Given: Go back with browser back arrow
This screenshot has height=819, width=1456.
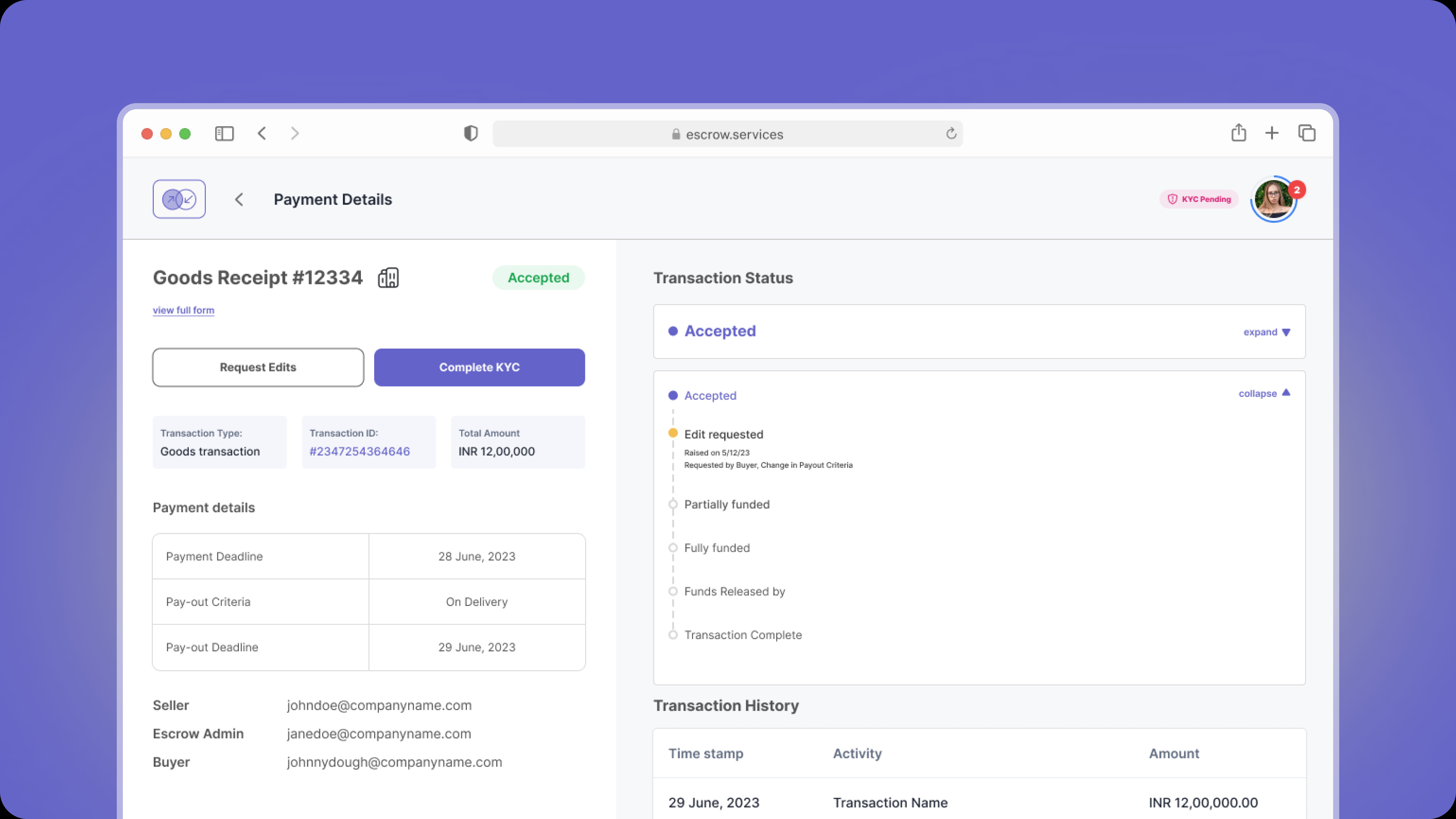Looking at the screenshot, I should pos(262,133).
